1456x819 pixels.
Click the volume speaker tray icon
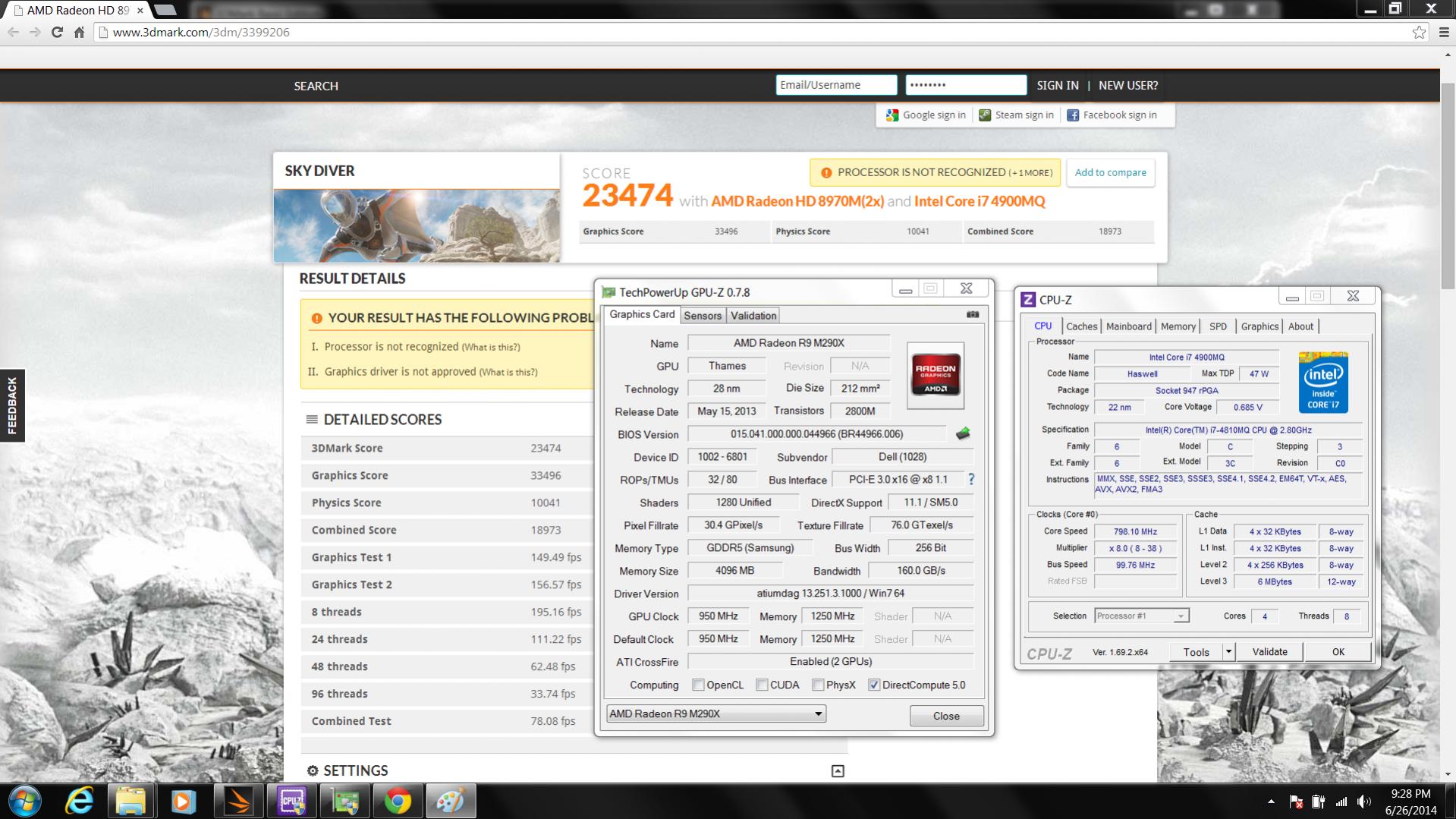pos(1364,802)
